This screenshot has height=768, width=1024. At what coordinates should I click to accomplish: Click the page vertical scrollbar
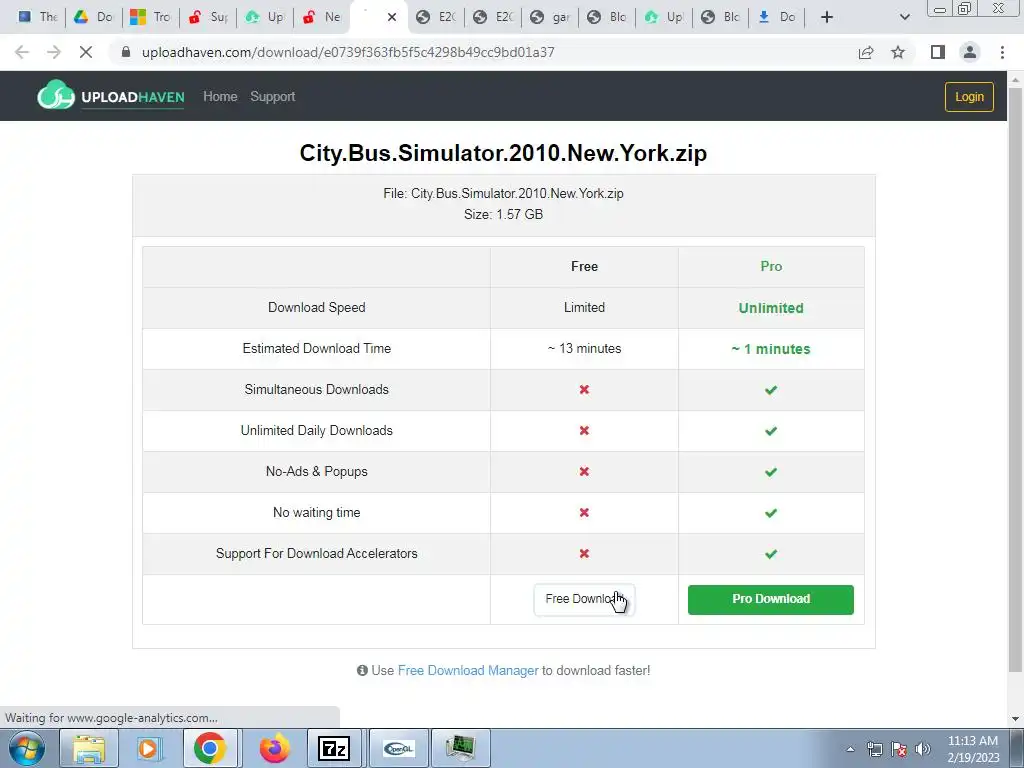coord(1015,379)
